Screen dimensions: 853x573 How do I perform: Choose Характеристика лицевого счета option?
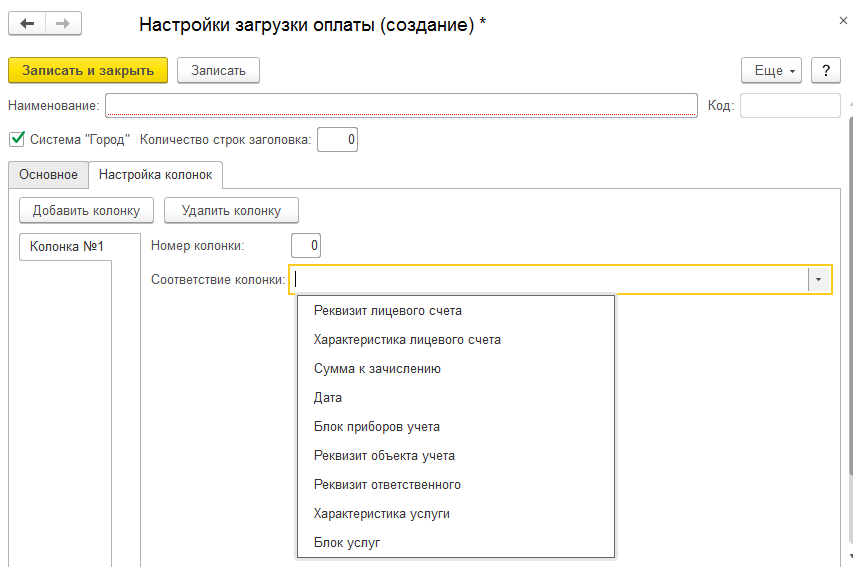click(407, 340)
